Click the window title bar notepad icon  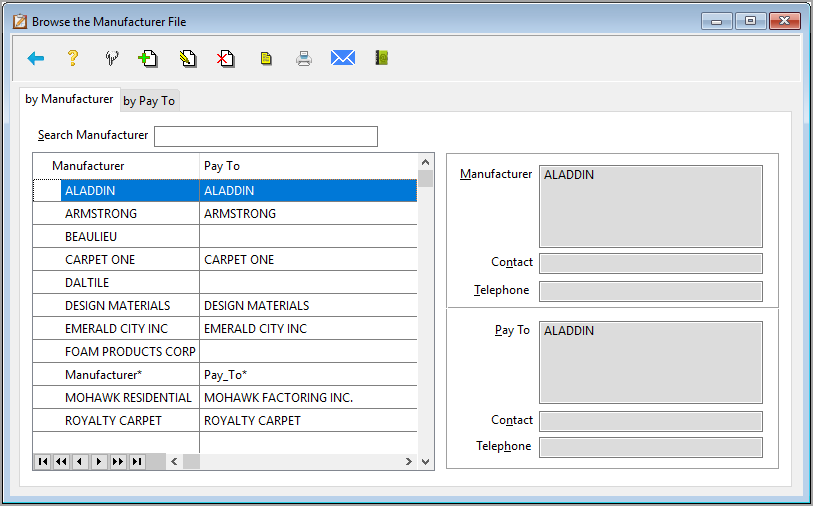20,21
